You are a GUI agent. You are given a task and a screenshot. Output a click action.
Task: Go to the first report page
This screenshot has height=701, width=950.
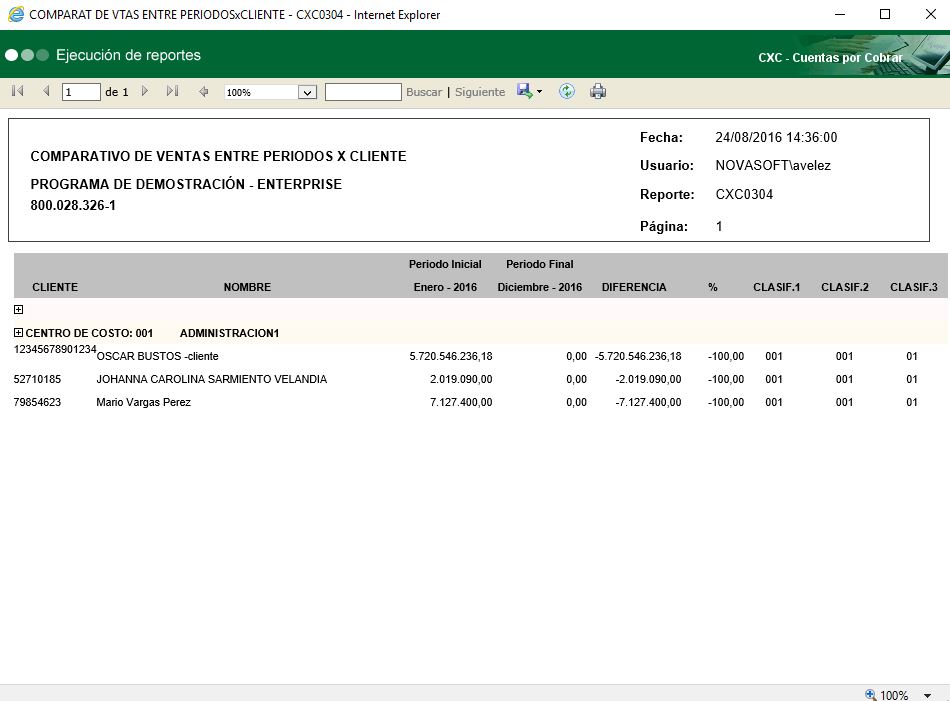pyautogui.click(x=18, y=91)
